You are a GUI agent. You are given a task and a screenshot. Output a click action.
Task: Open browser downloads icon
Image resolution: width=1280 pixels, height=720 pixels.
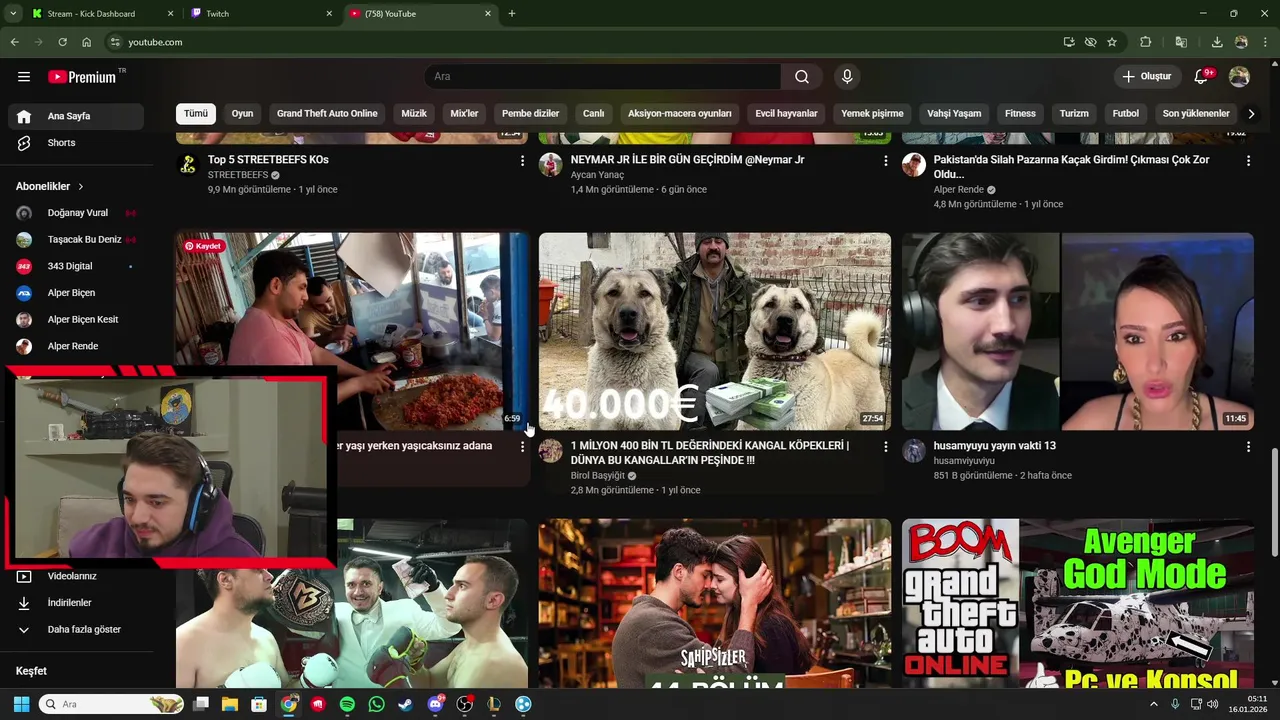tap(1217, 42)
